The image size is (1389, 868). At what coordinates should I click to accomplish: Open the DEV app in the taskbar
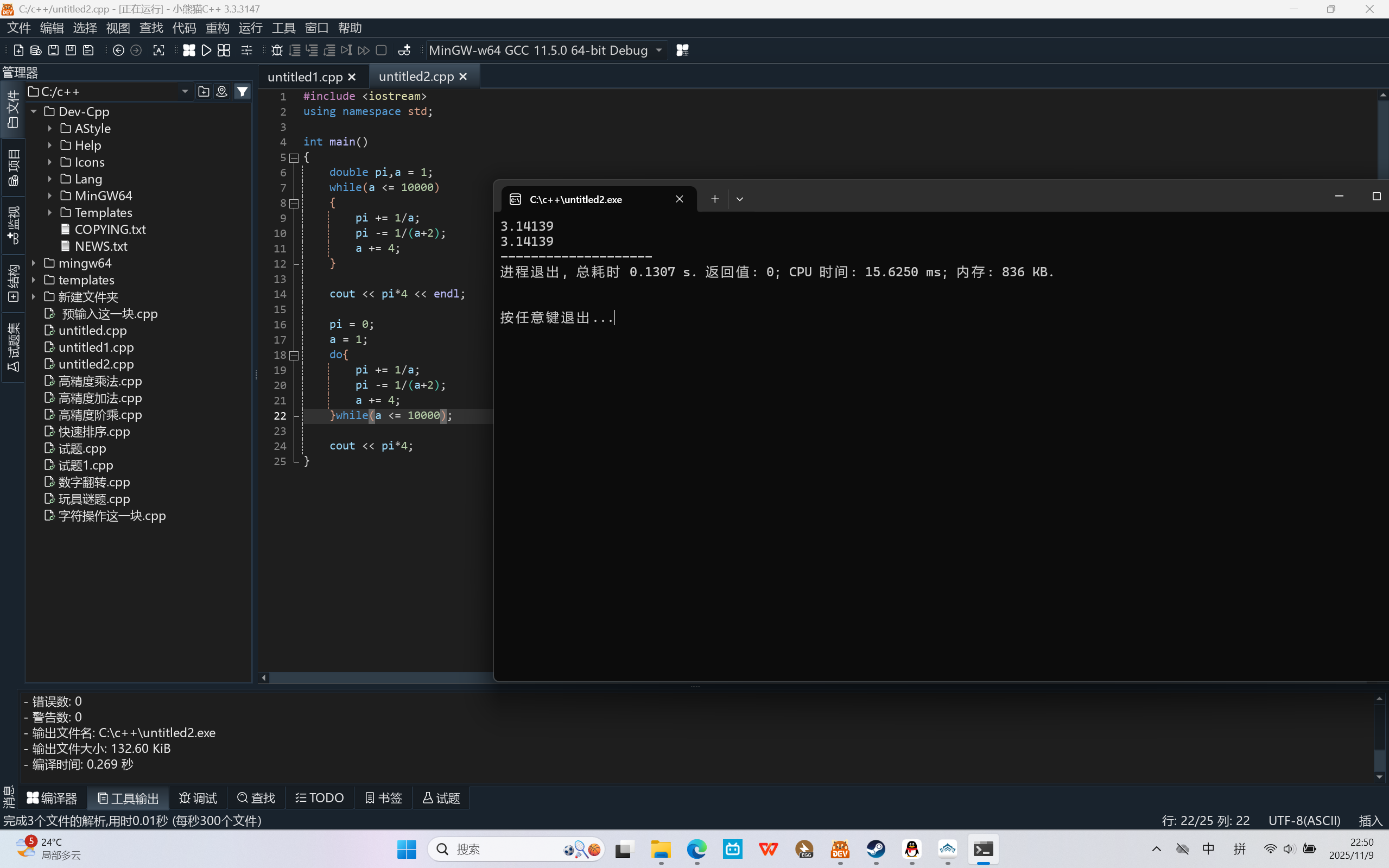(840, 849)
